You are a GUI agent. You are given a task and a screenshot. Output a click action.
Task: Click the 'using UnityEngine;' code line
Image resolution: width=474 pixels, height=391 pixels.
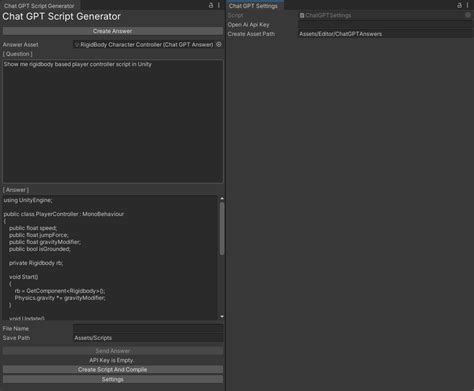tap(28, 200)
